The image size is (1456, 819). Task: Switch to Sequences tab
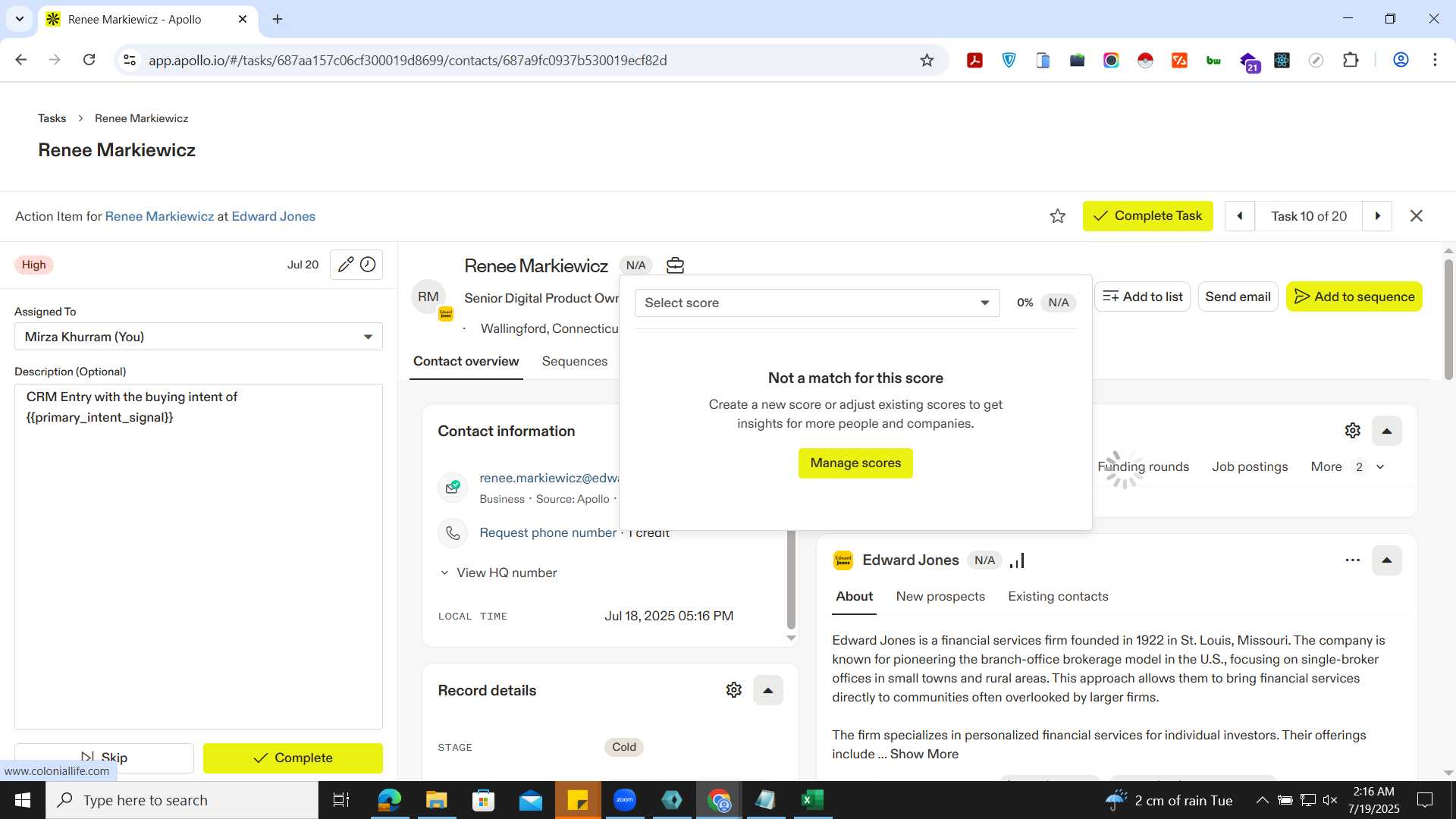(574, 362)
